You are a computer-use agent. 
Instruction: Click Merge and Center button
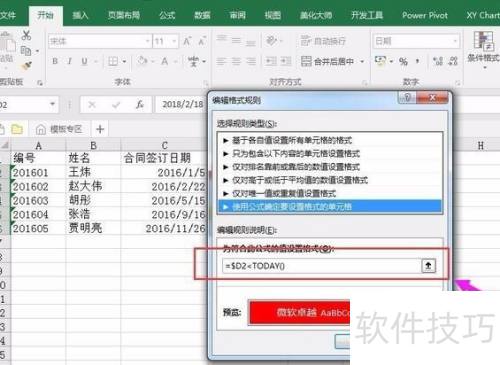(327, 61)
